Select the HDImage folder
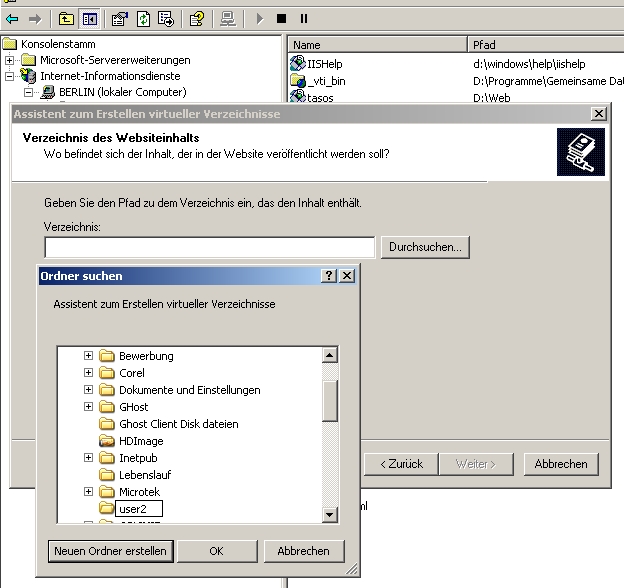Image resolution: width=624 pixels, height=588 pixels. 140,441
